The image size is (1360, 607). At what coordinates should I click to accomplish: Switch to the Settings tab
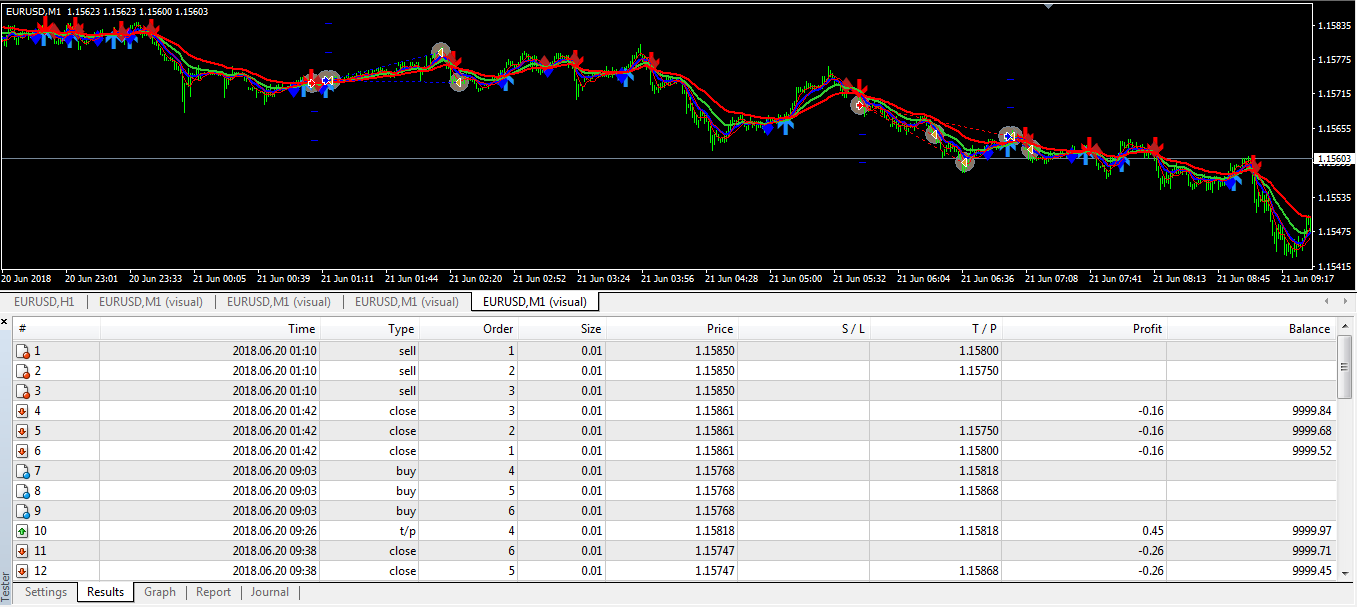[46, 592]
